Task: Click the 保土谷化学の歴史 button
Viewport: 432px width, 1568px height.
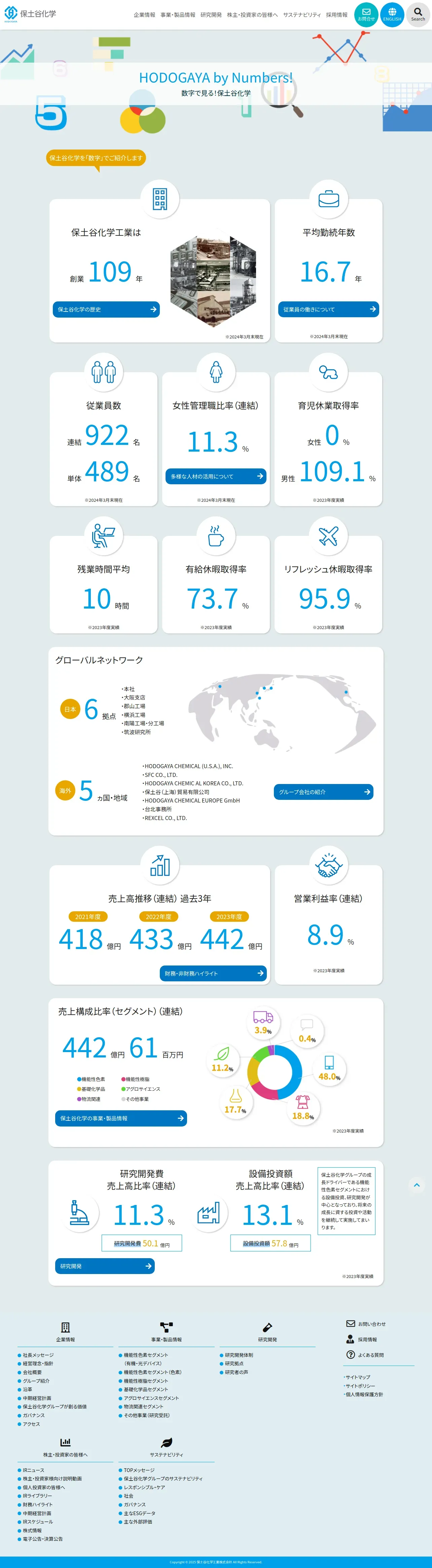Action: point(106,309)
